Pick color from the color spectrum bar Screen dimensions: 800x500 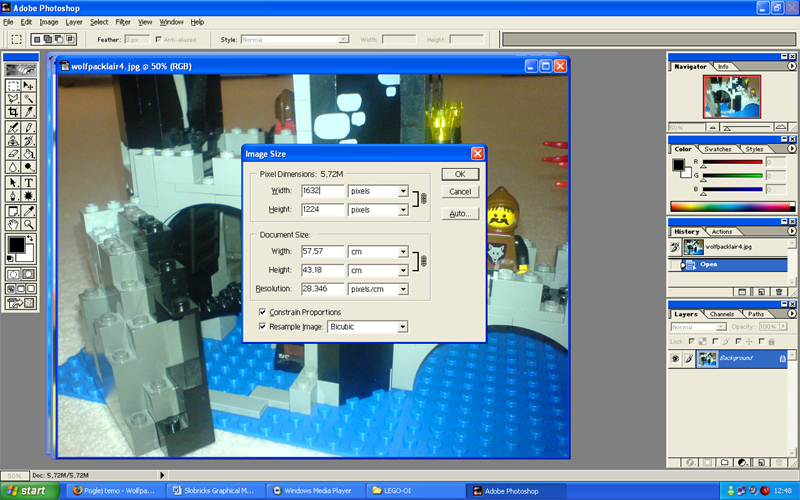pos(732,207)
